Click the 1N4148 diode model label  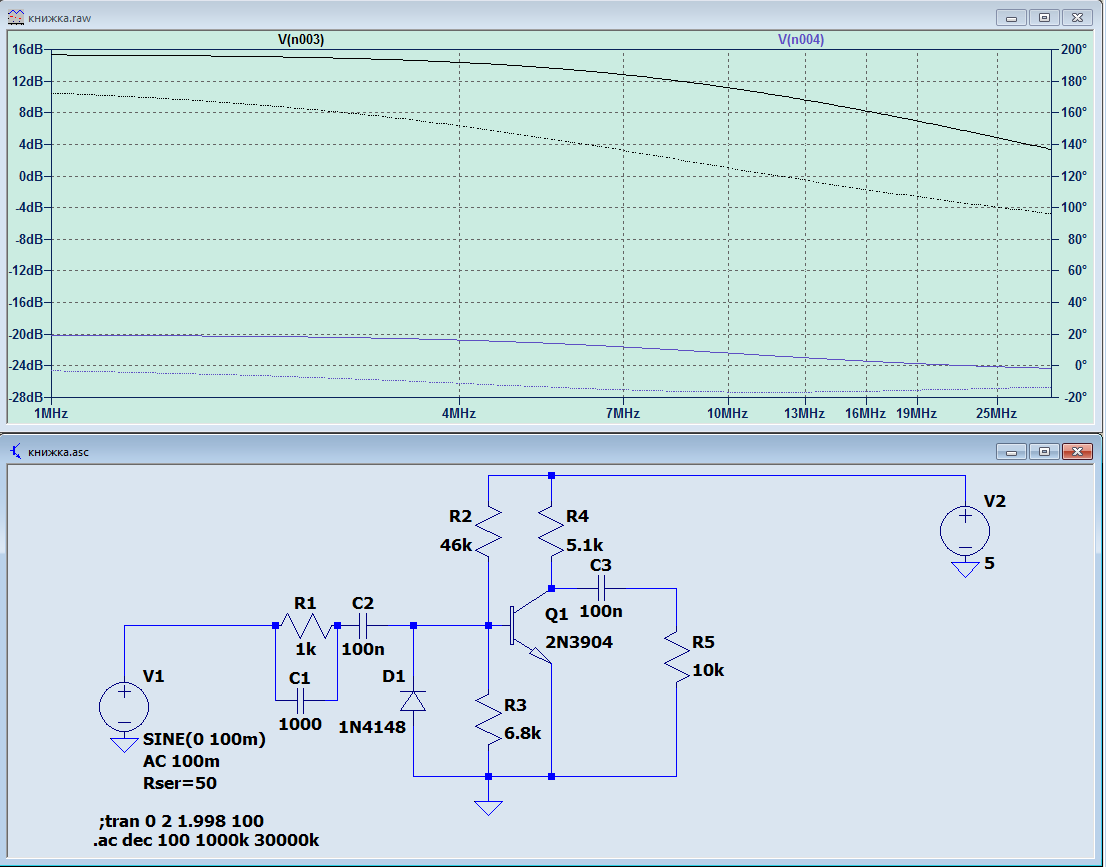coord(372,727)
